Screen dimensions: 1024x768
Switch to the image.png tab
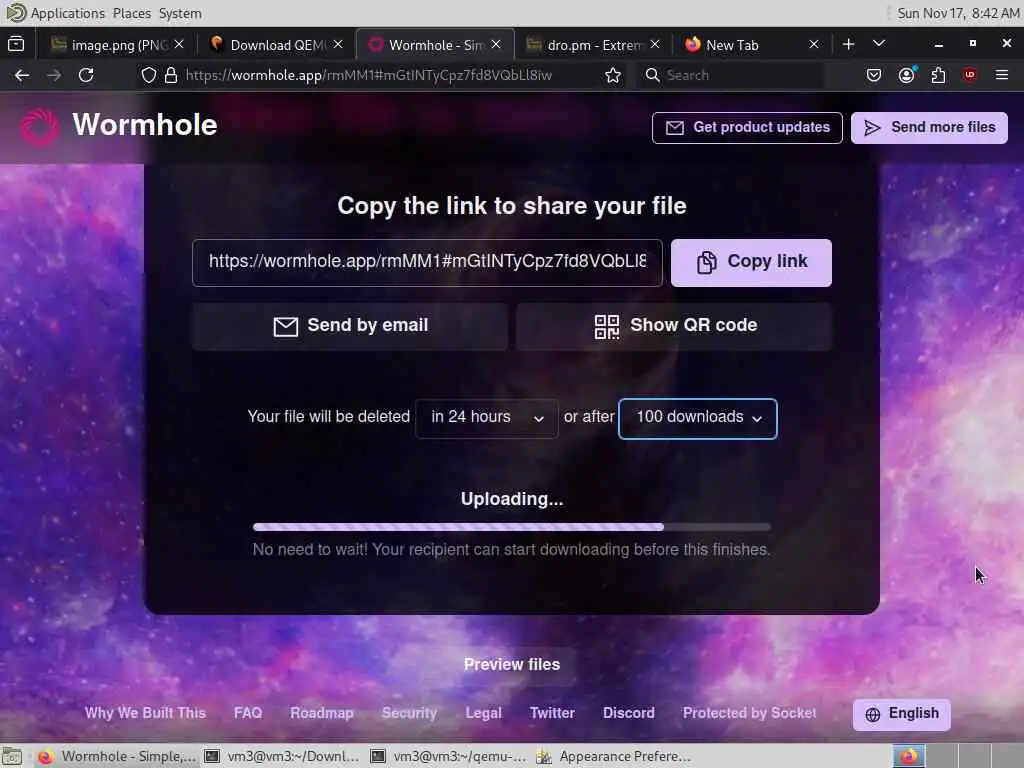118,44
